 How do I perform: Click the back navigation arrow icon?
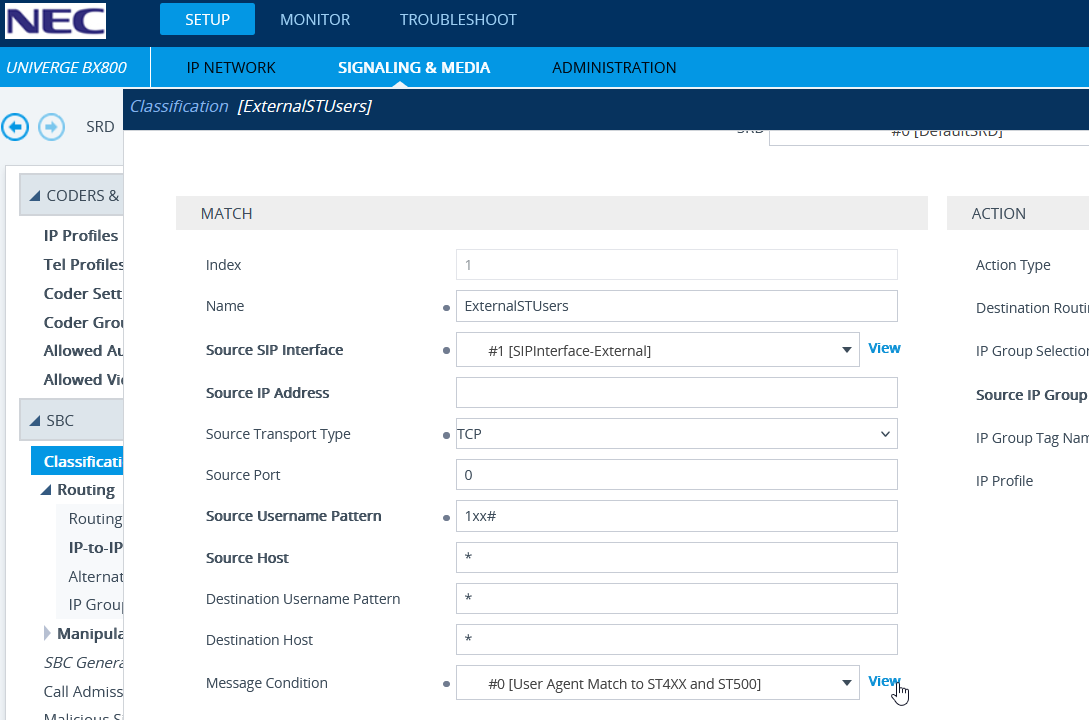point(15,127)
